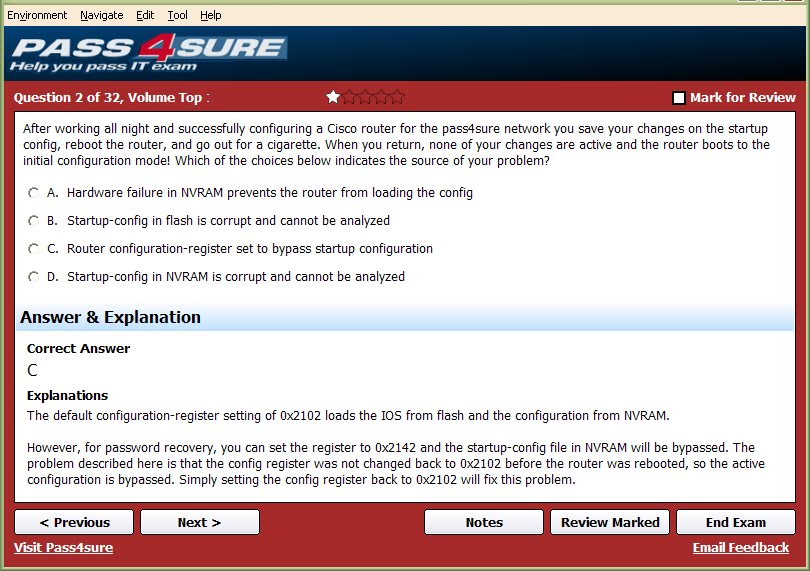This screenshot has height=571, width=810.
Task: Open the Notes dialog
Action: [484, 522]
